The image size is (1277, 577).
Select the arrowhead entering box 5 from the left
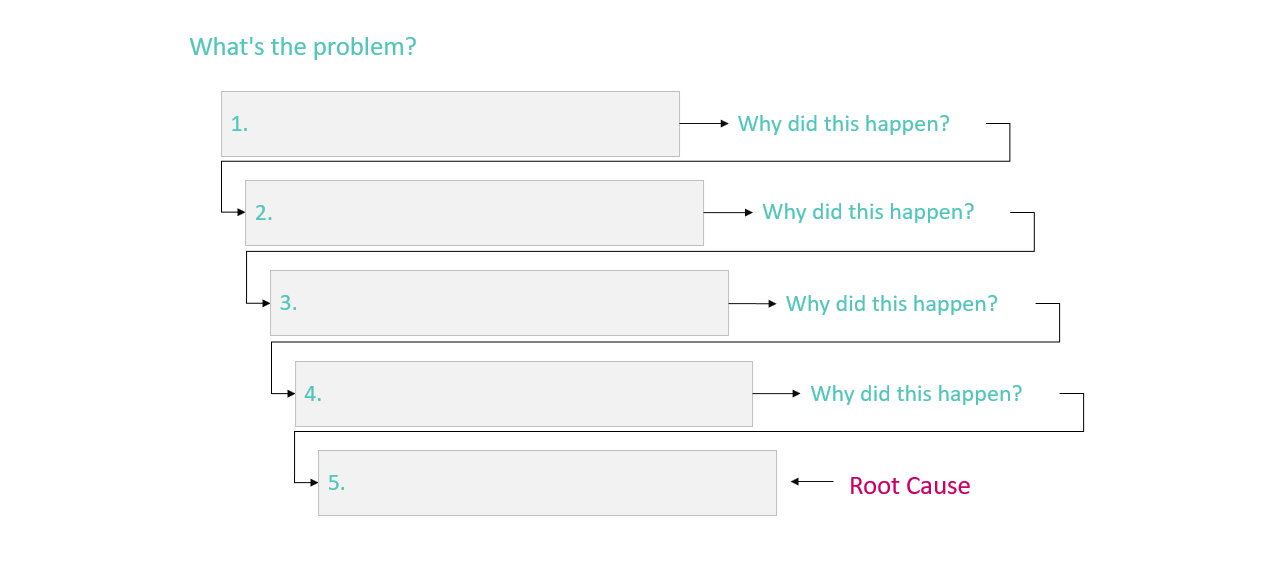[313, 482]
